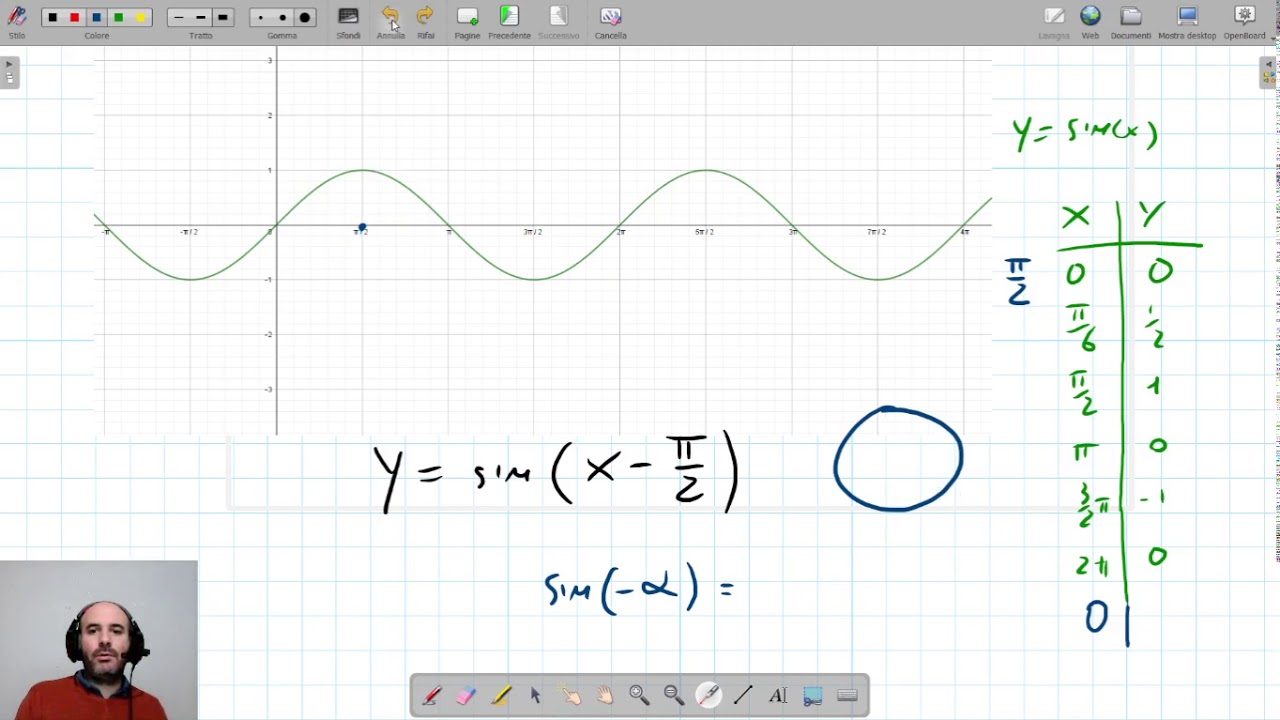Select the medium Gomma eraser size
1280x720 pixels.
point(283,18)
